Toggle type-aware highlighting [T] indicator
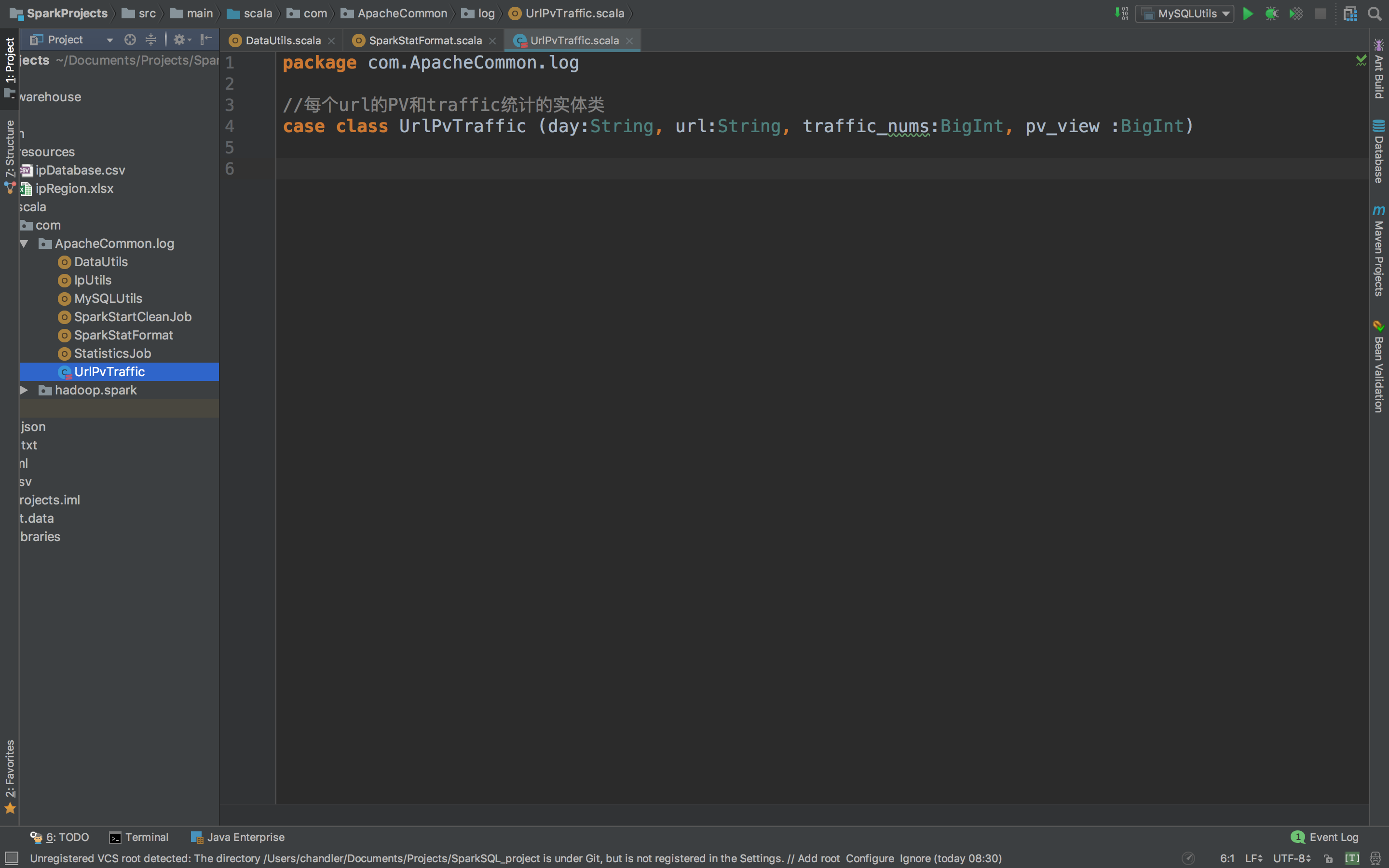This screenshot has width=1389, height=868. 1352,859
